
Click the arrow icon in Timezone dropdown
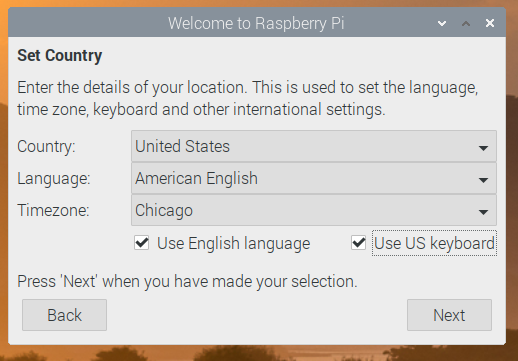click(x=483, y=212)
